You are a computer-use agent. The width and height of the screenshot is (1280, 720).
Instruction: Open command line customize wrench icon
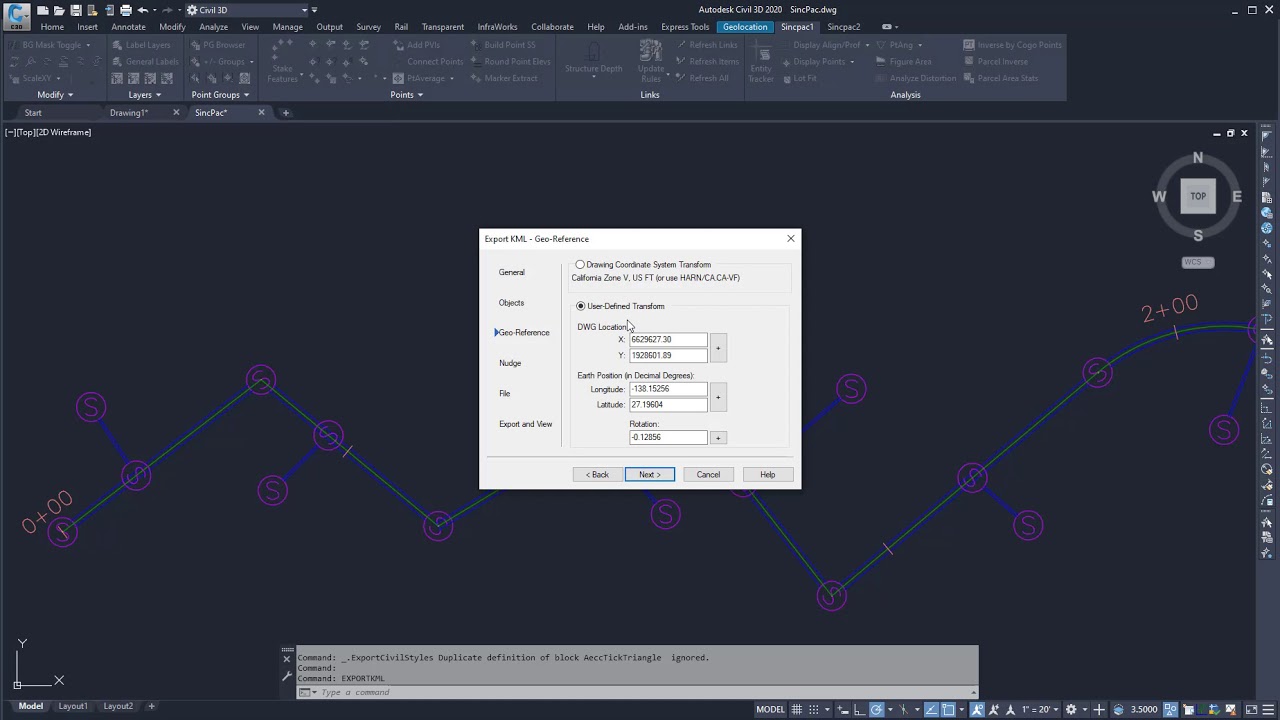(287, 677)
